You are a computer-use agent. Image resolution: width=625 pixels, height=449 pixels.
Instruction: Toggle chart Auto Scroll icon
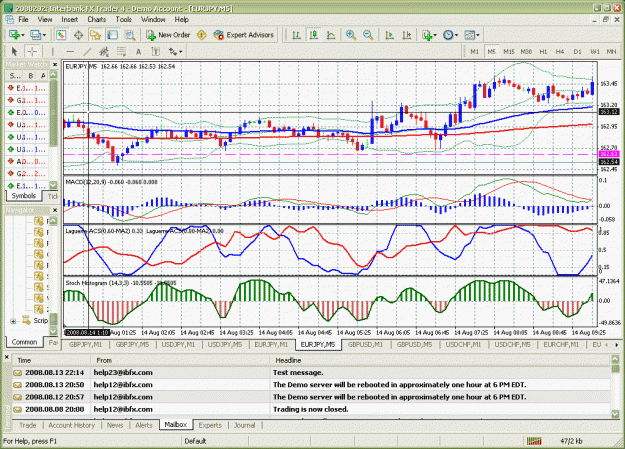pos(389,35)
